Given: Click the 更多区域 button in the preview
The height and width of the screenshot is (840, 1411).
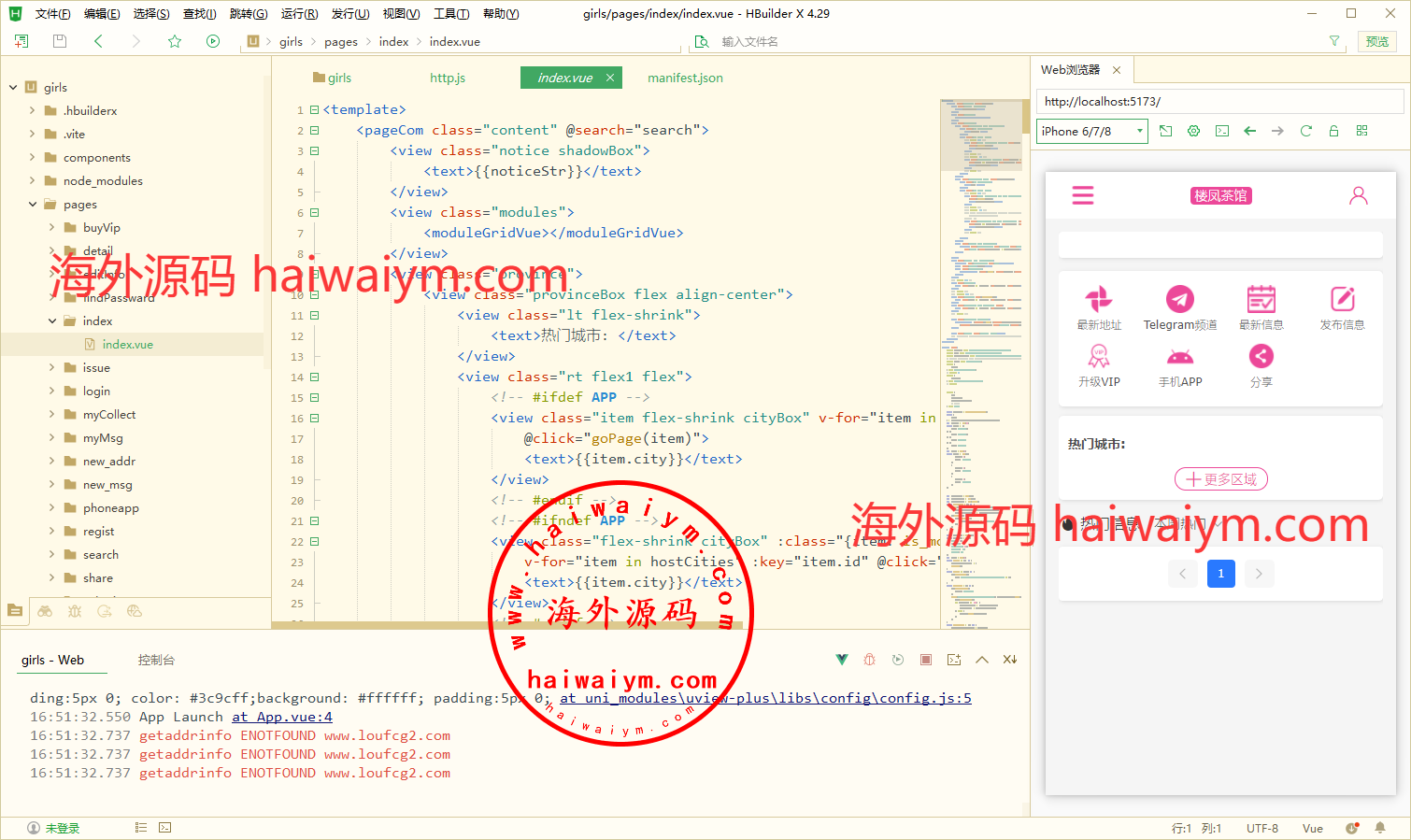Looking at the screenshot, I should pyautogui.click(x=1220, y=479).
